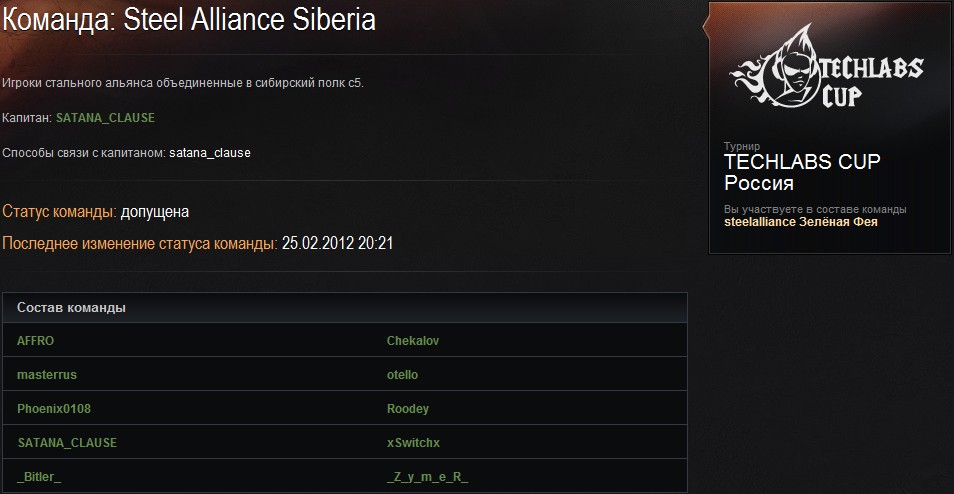Open captain SATANA_CLAUSE profile link
The height and width of the screenshot is (494, 954).
pyautogui.click(x=105, y=118)
